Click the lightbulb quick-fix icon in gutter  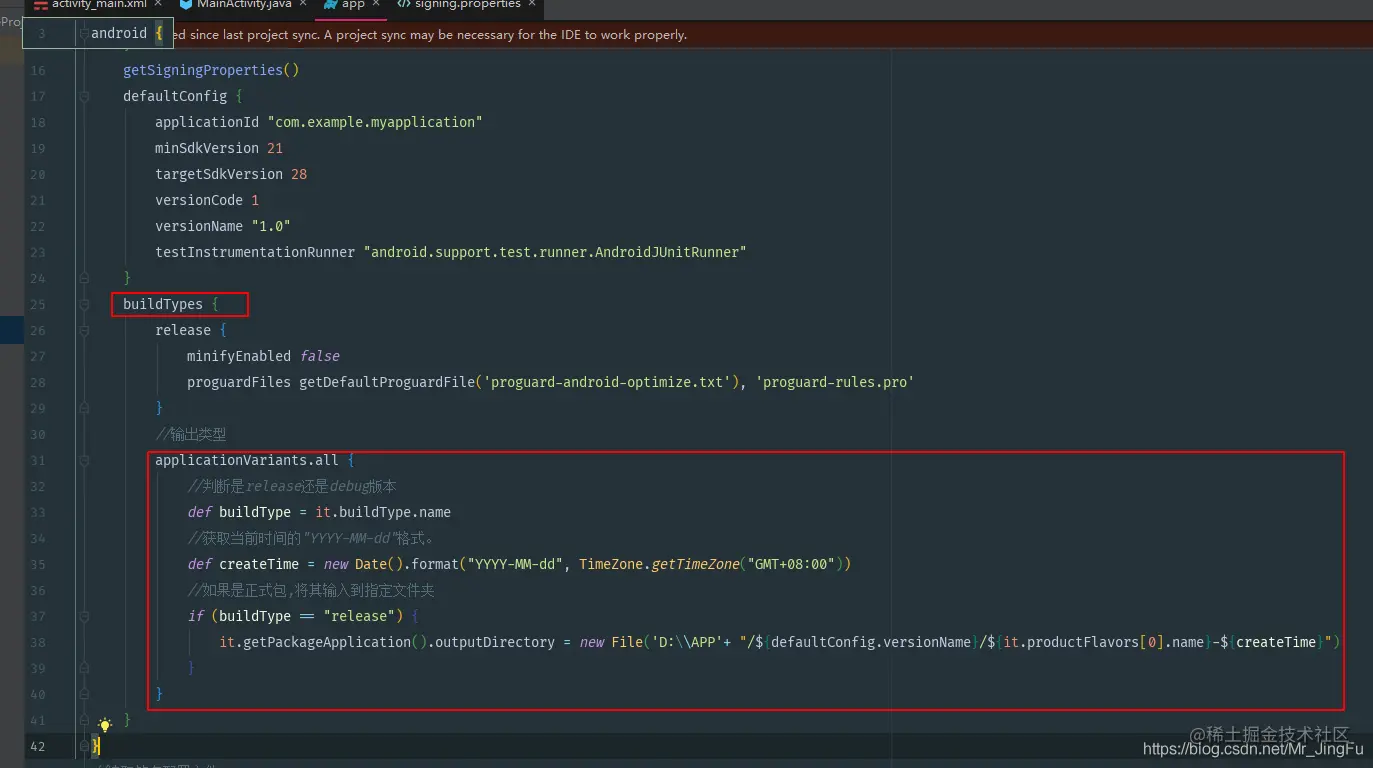104,725
